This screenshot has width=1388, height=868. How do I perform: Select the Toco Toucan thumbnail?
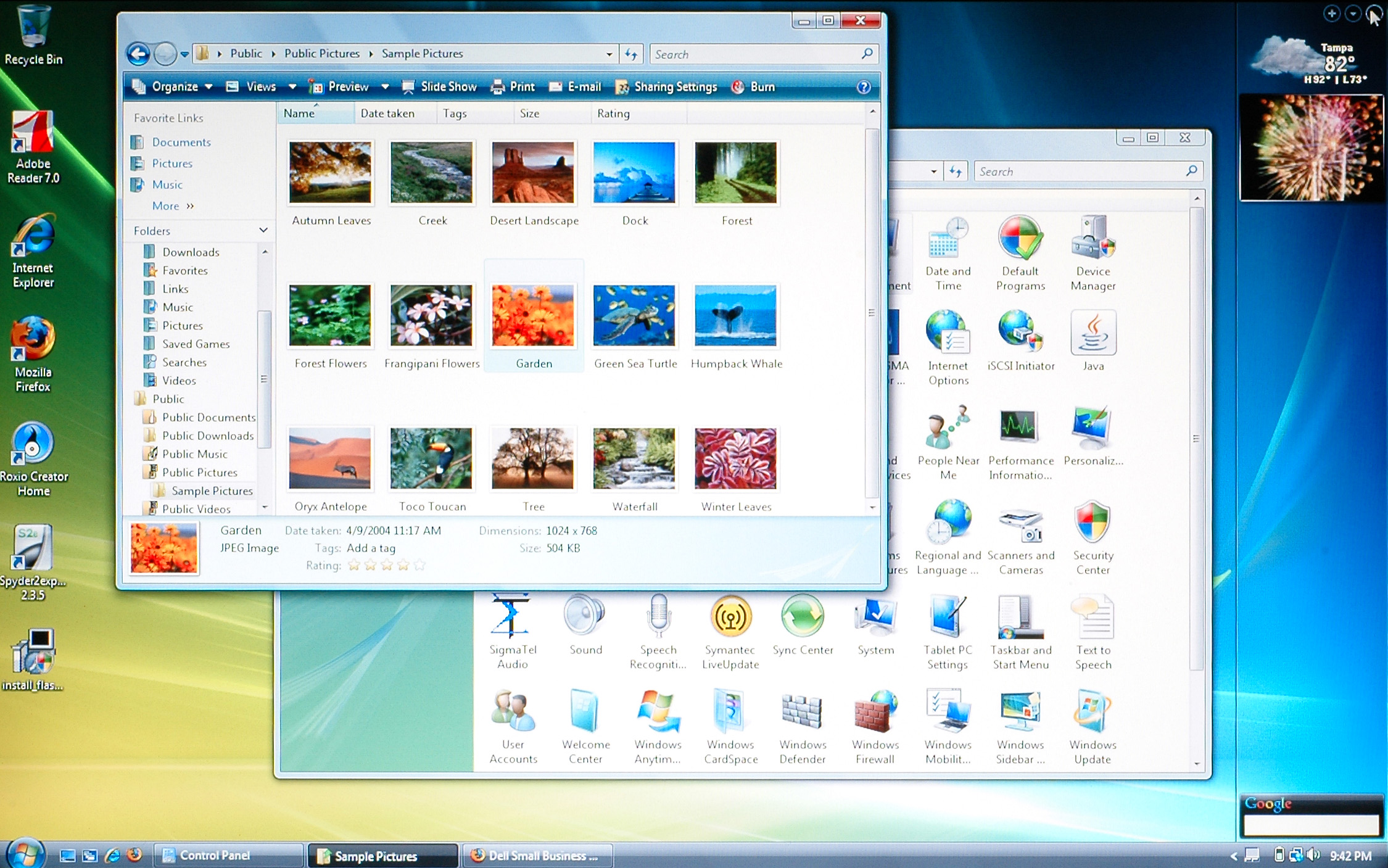pyautogui.click(x=432, y=469)
